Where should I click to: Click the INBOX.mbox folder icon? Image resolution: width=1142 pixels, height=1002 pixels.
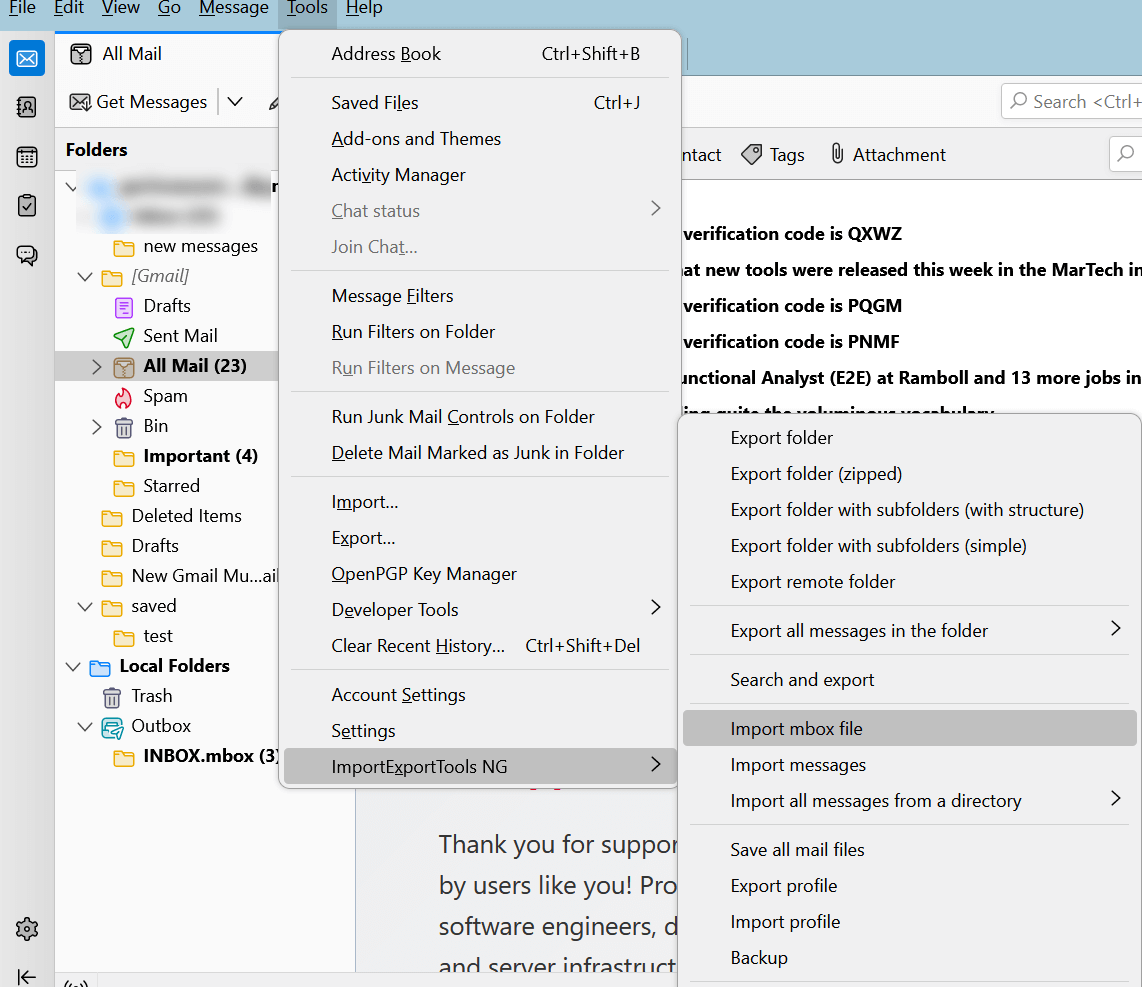click(x=124, y=758)
